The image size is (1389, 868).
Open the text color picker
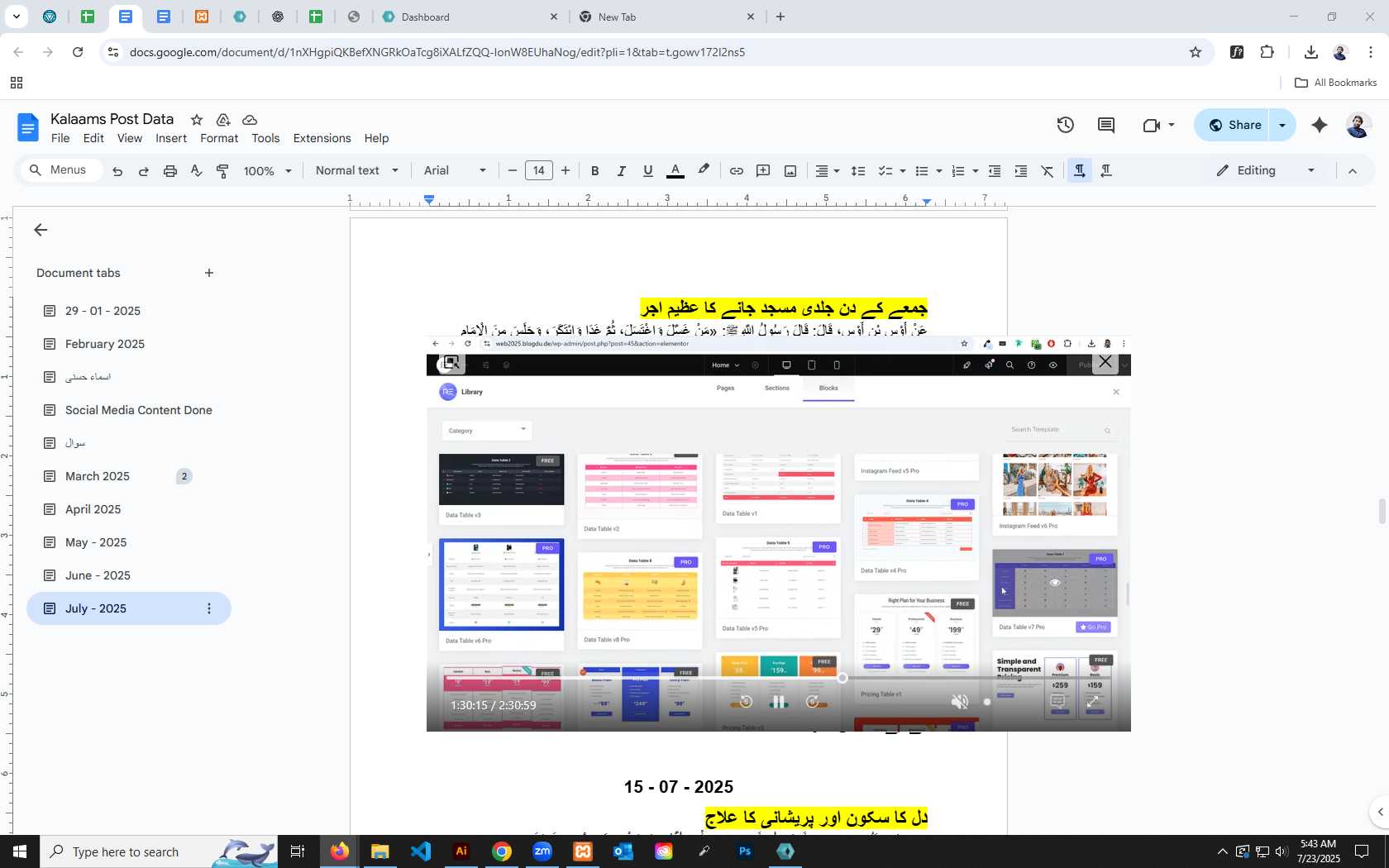(675, 171)
